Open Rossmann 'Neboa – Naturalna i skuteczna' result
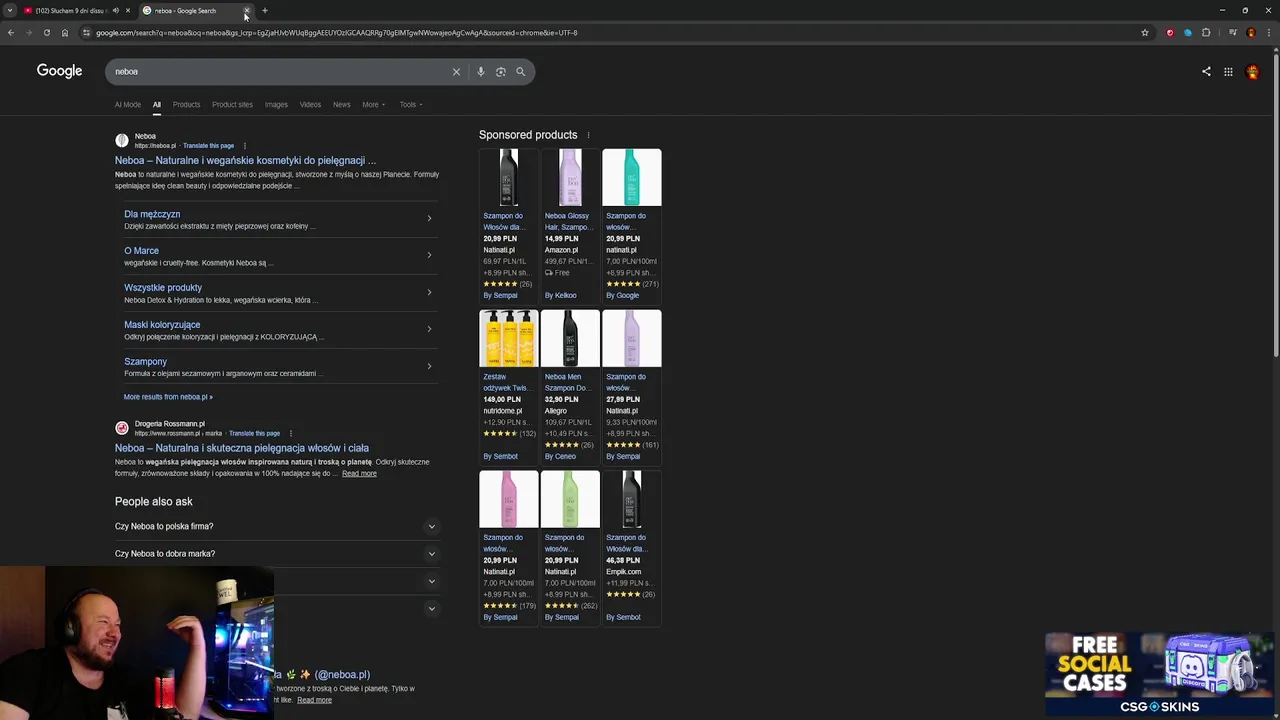The width and height of the screenshot is (1280, 720). pos(241,448)
